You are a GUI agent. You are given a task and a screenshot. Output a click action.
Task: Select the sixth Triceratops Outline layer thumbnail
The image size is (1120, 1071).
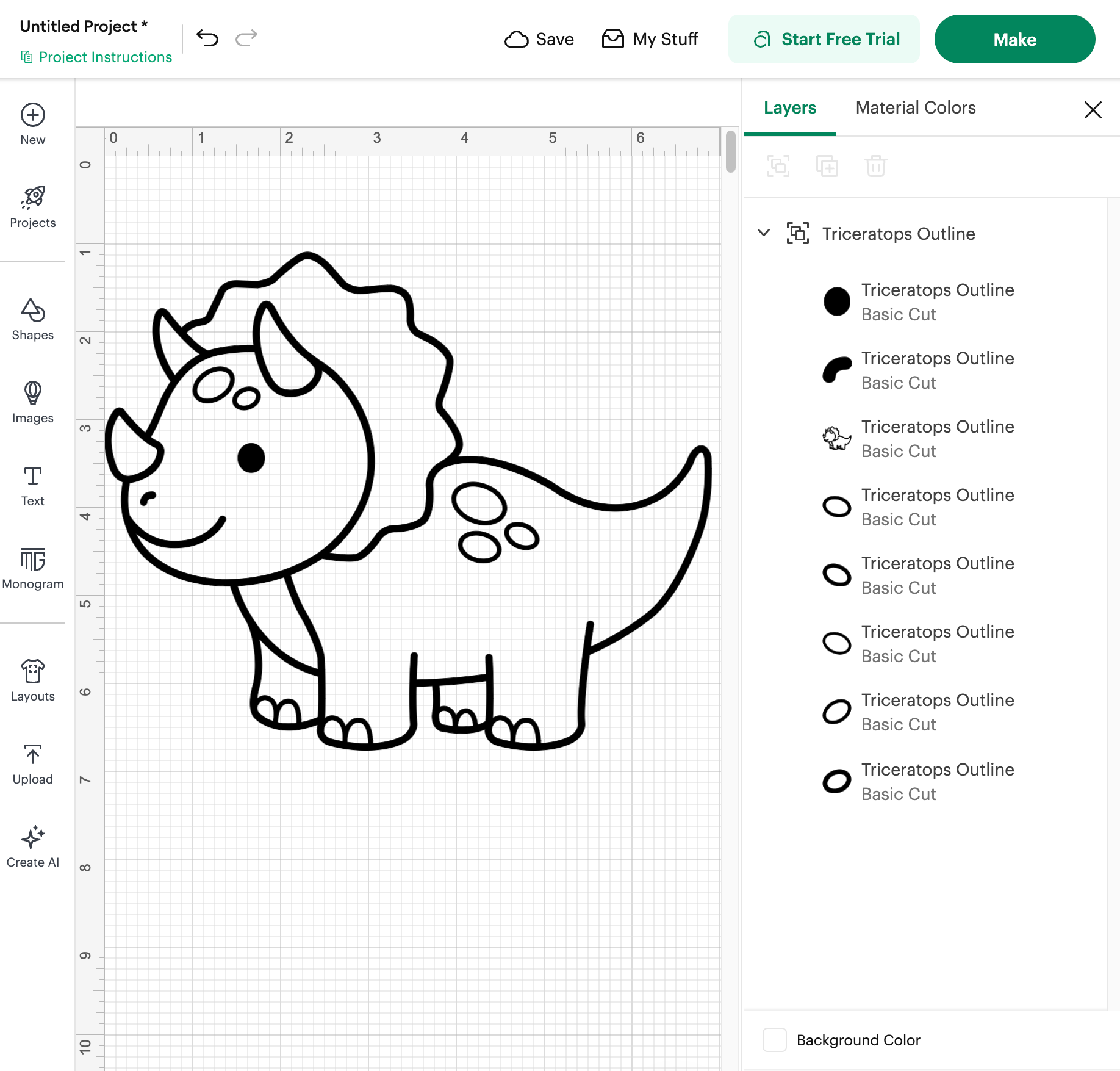click(837, 643)
